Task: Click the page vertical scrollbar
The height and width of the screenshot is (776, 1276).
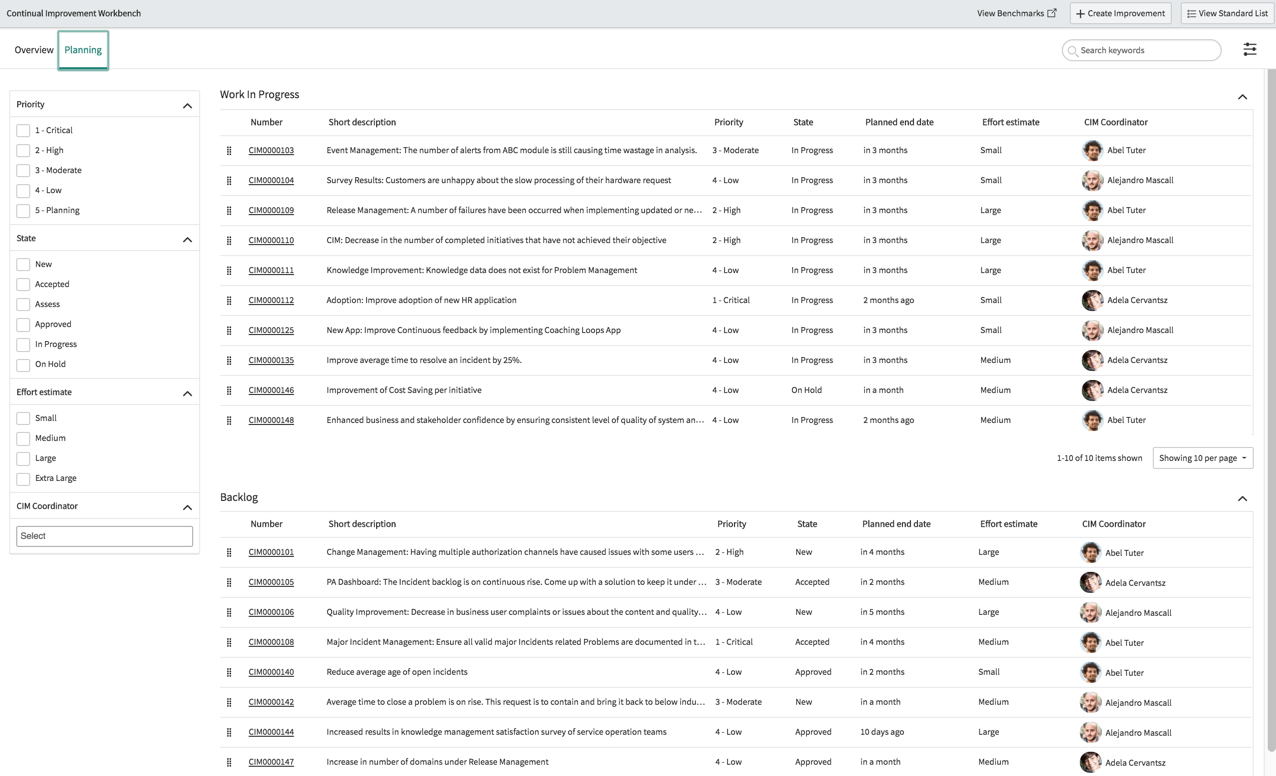Action: click(1271, 410)
